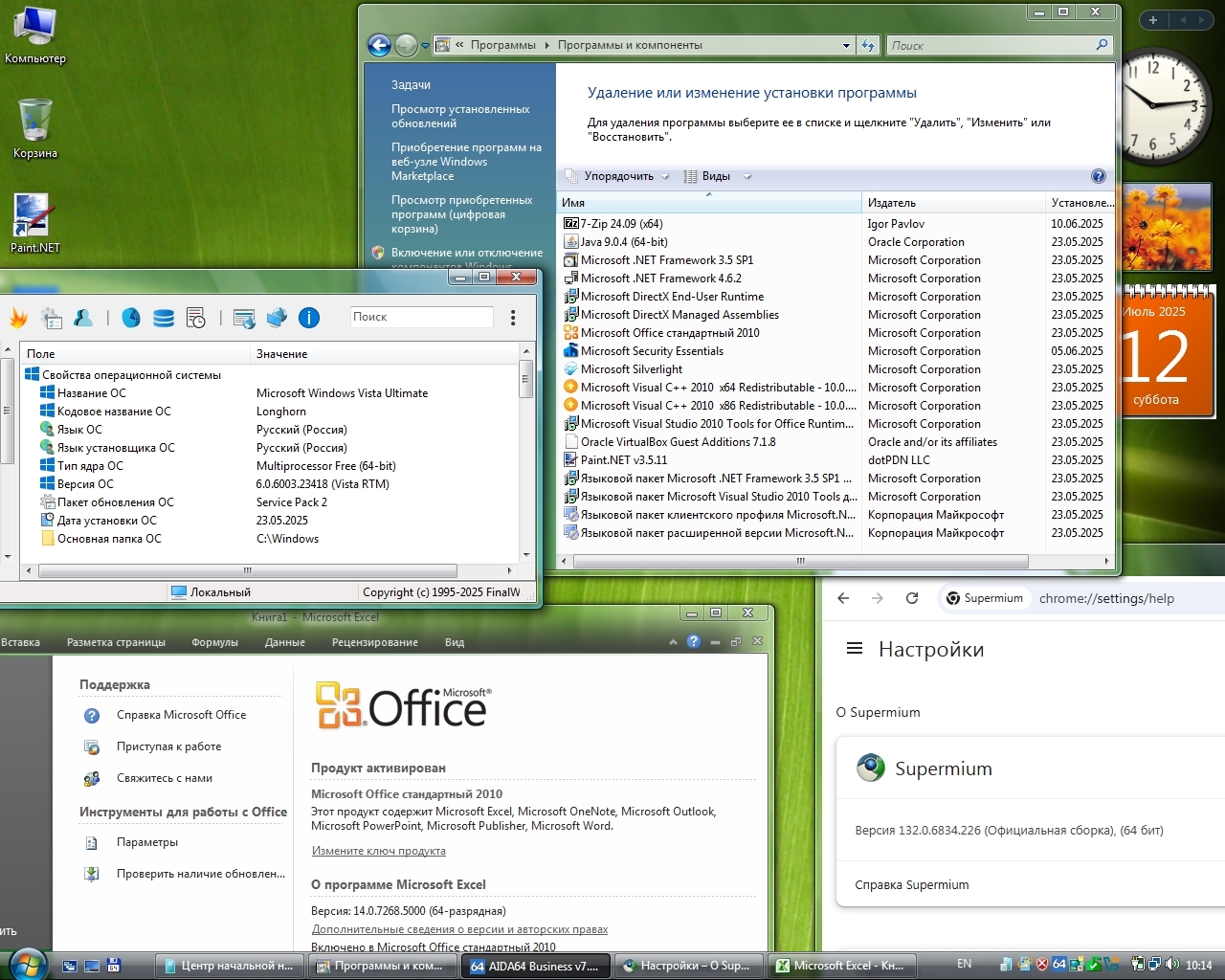The height and width of the screenshot is (980, 1225).
Task: Sort the list by the Имя column header
Action: tap(709, 202)
